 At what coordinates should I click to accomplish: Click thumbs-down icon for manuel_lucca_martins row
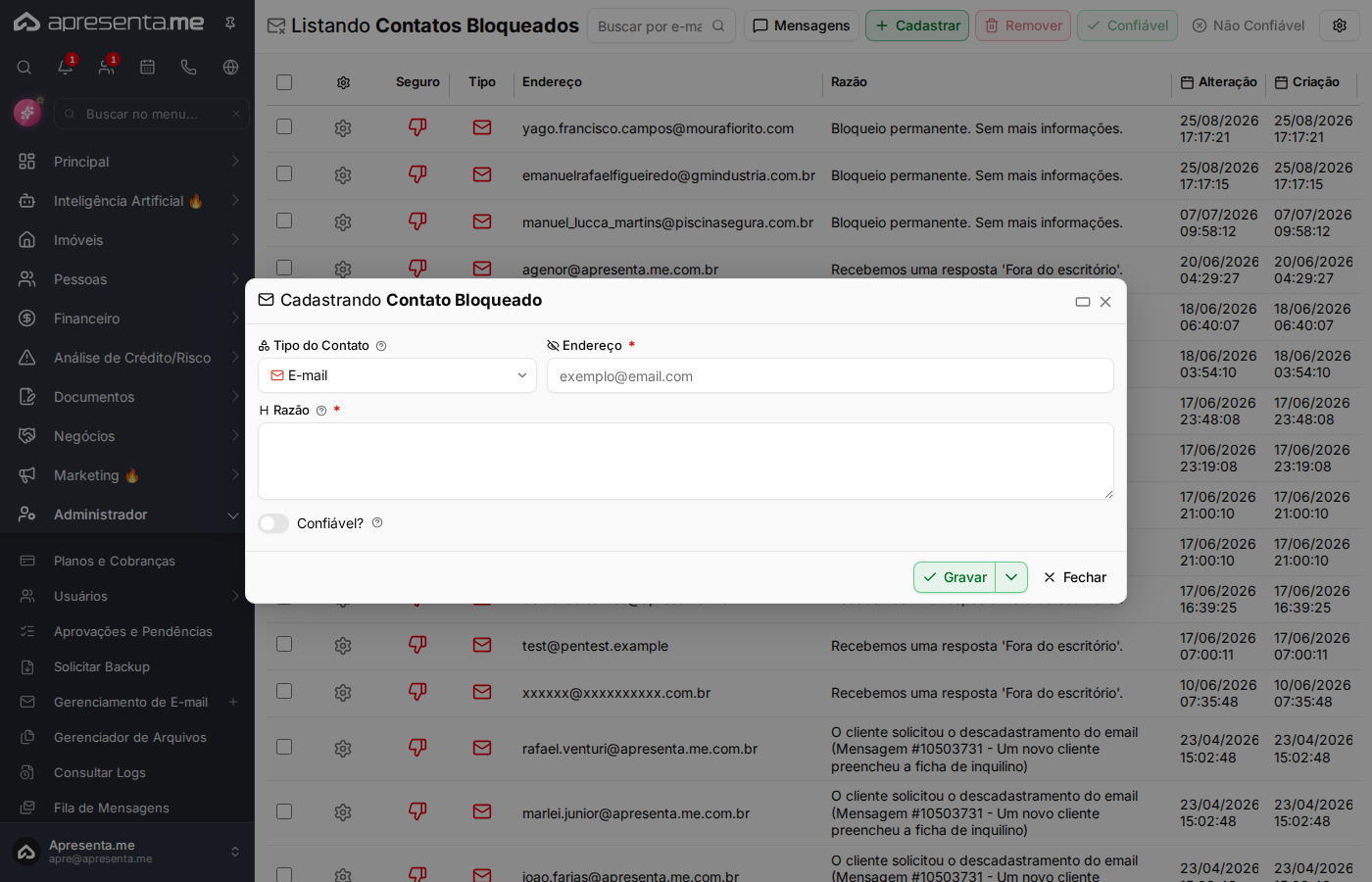coord(417,221)
